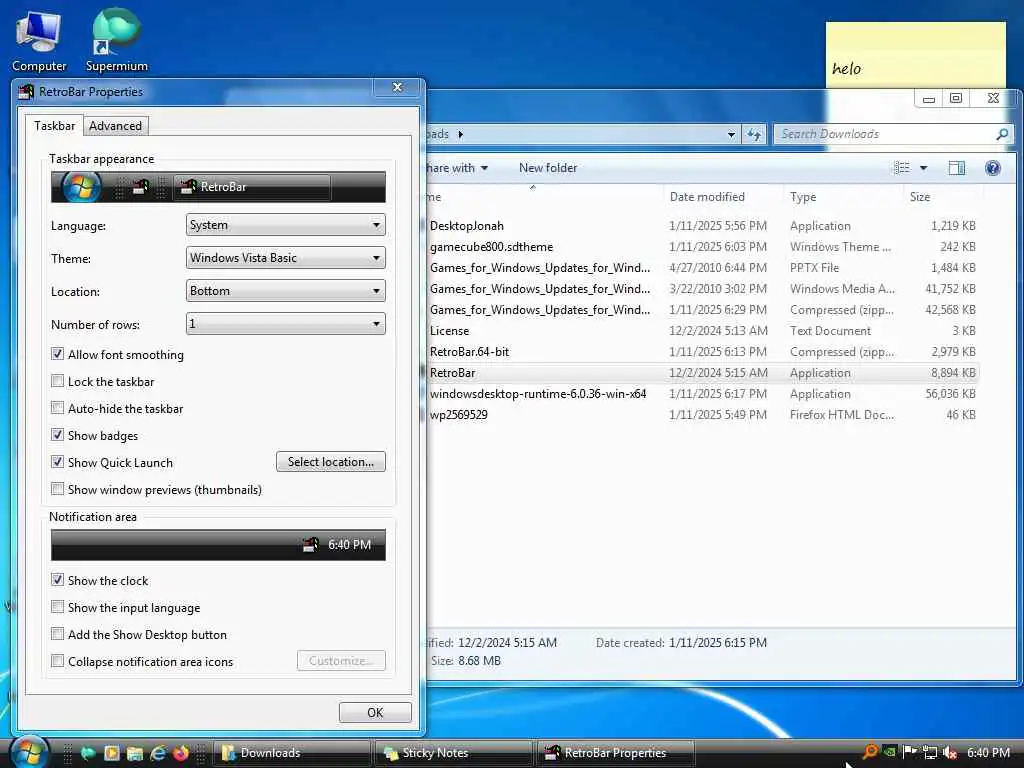Select the RetroBar.64-bit zip file
1024x768 pixels.
[x=702, y=351]
